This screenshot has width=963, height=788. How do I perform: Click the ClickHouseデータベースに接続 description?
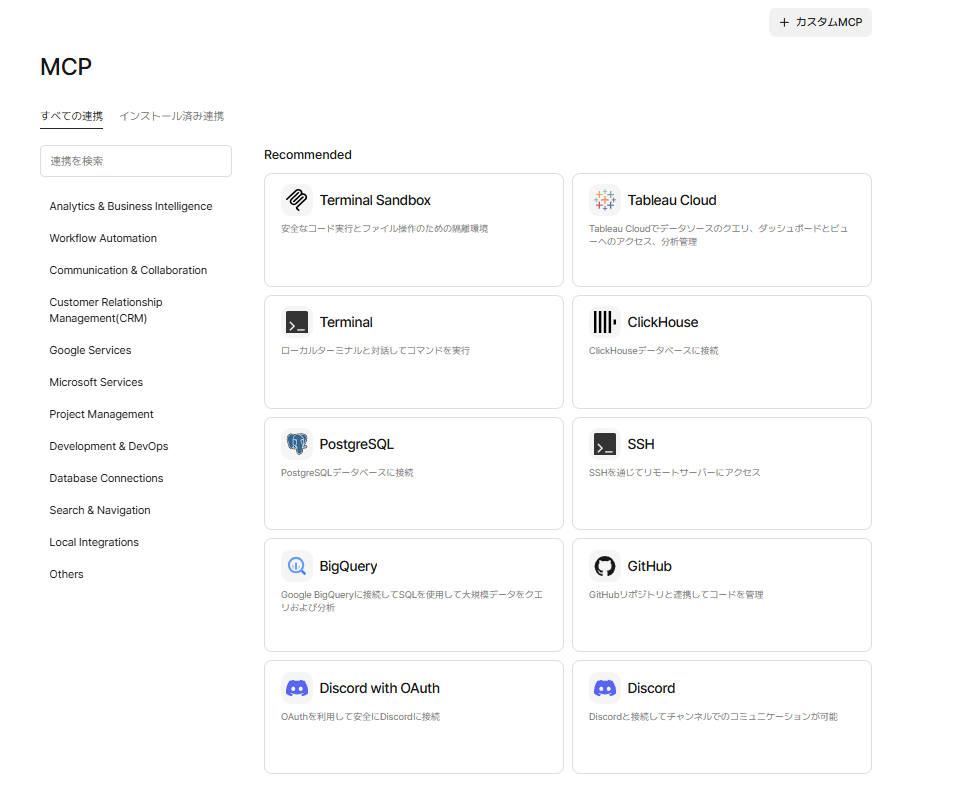click(x=653, y=351)
